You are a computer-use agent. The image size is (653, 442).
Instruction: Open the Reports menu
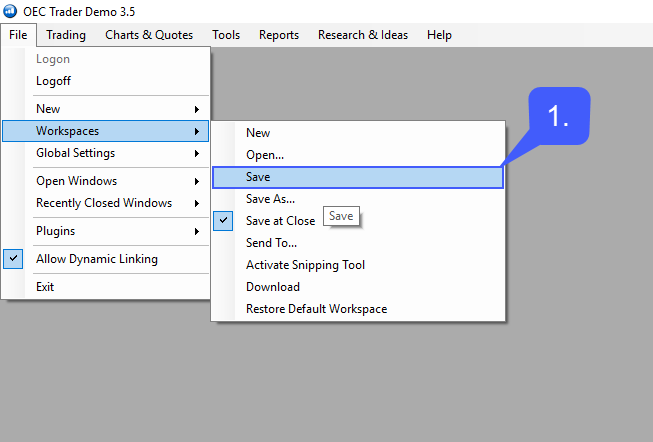279,35
